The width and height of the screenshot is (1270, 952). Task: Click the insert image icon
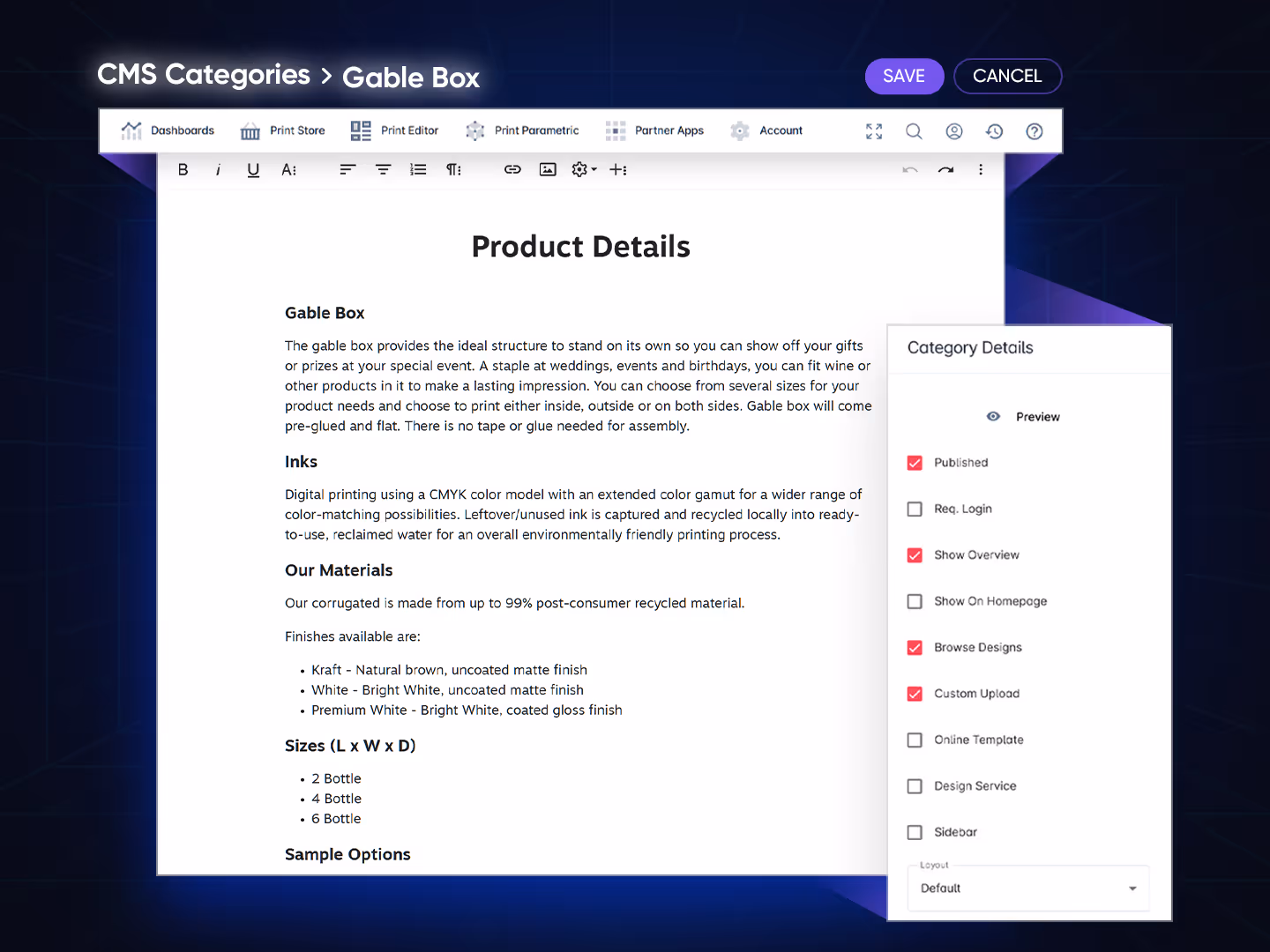548,169
